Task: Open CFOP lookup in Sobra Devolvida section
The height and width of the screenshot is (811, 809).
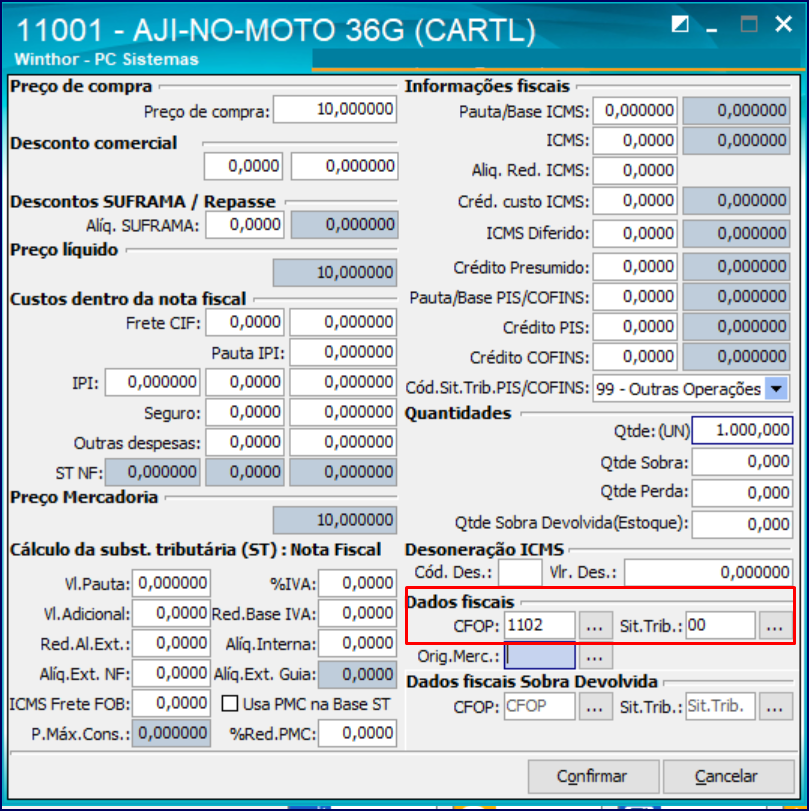Action: (x=595, y=707)
